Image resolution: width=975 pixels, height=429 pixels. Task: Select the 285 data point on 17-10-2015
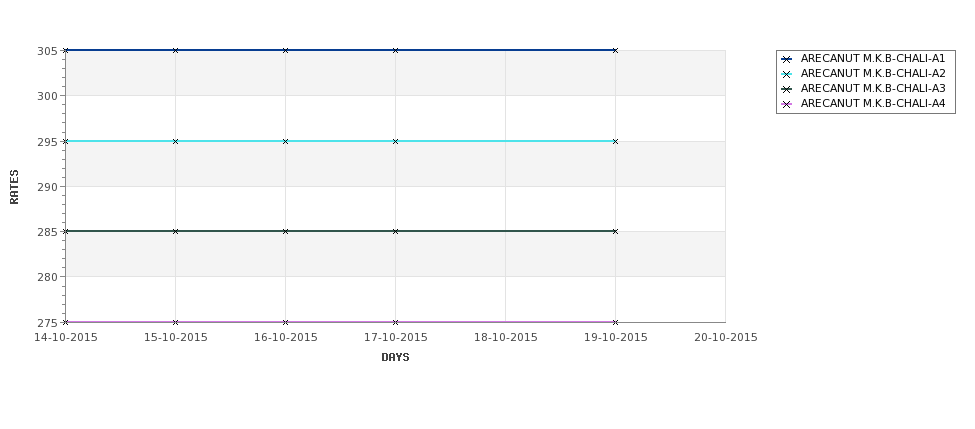click(395, 231)
